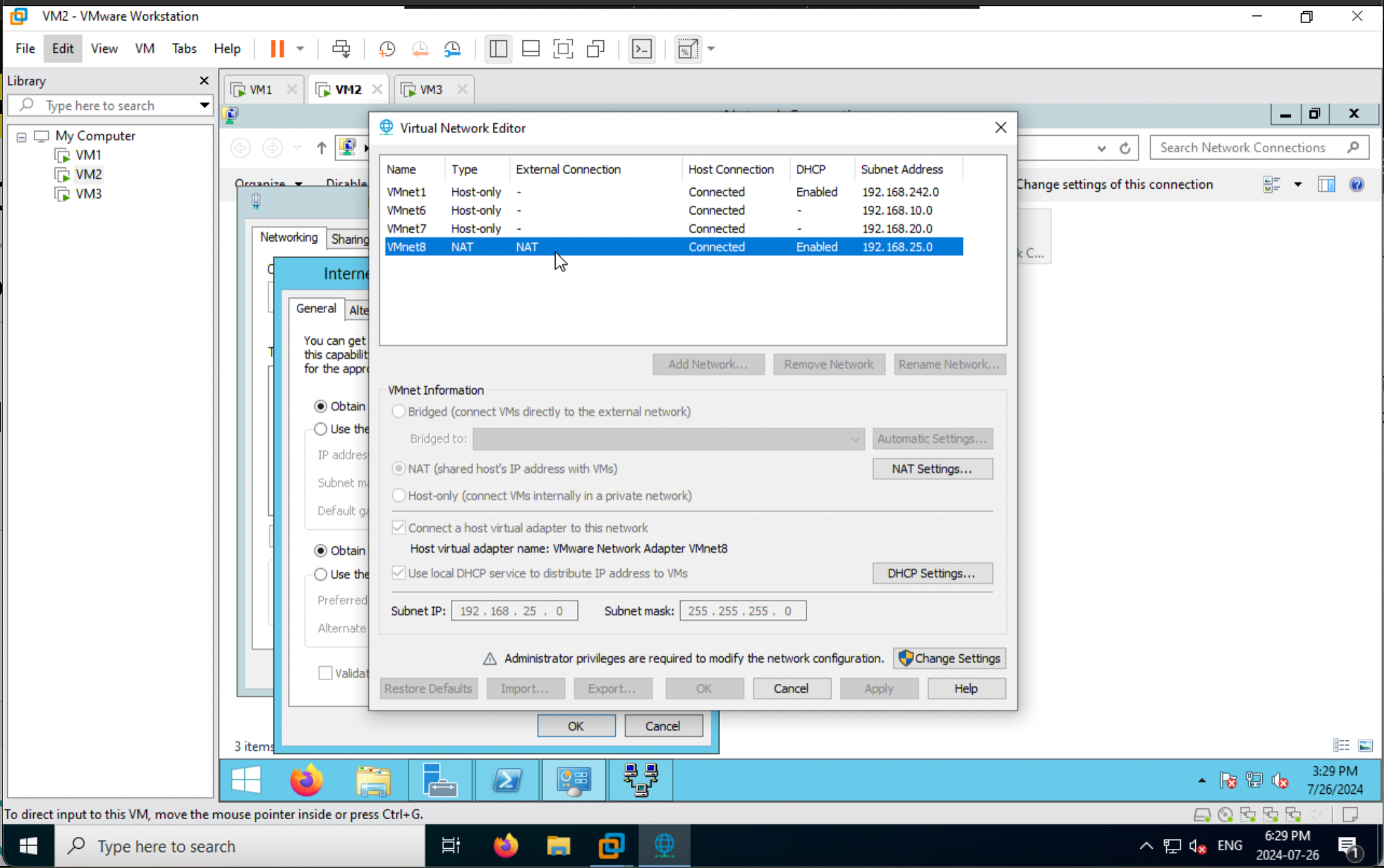Take a snapshot of this virtual machine
1384x868 pixels.
click(387, 48)
